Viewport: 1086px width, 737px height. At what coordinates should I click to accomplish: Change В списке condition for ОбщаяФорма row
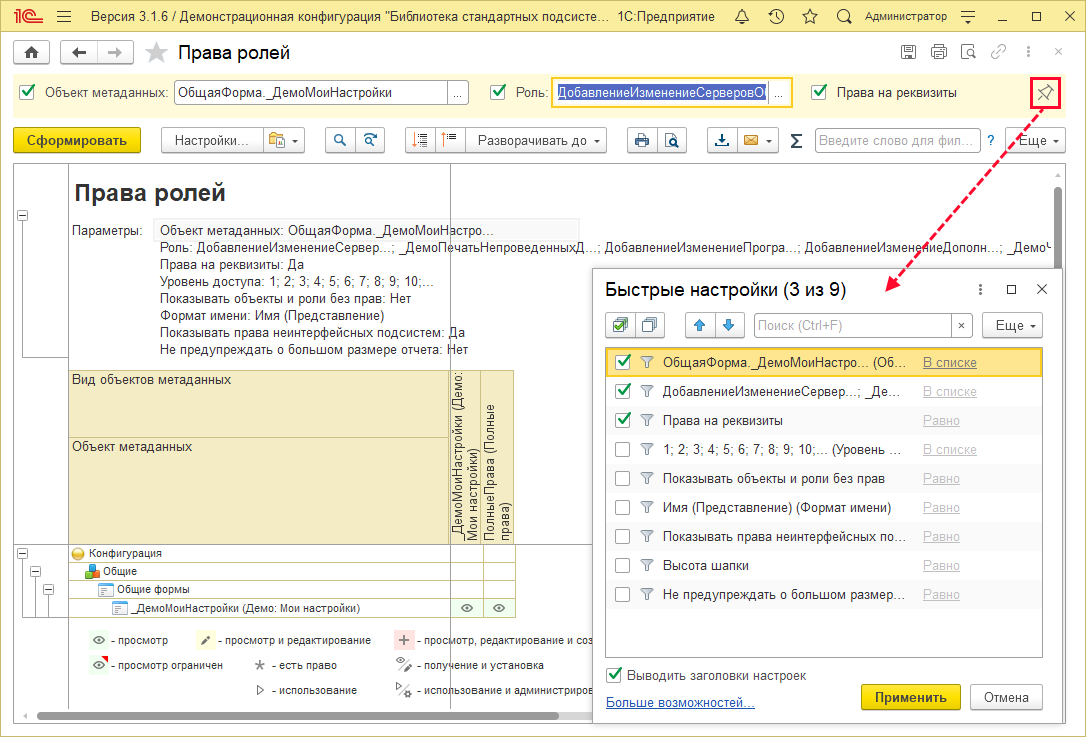pyautogui.click(x=950, y=362)
